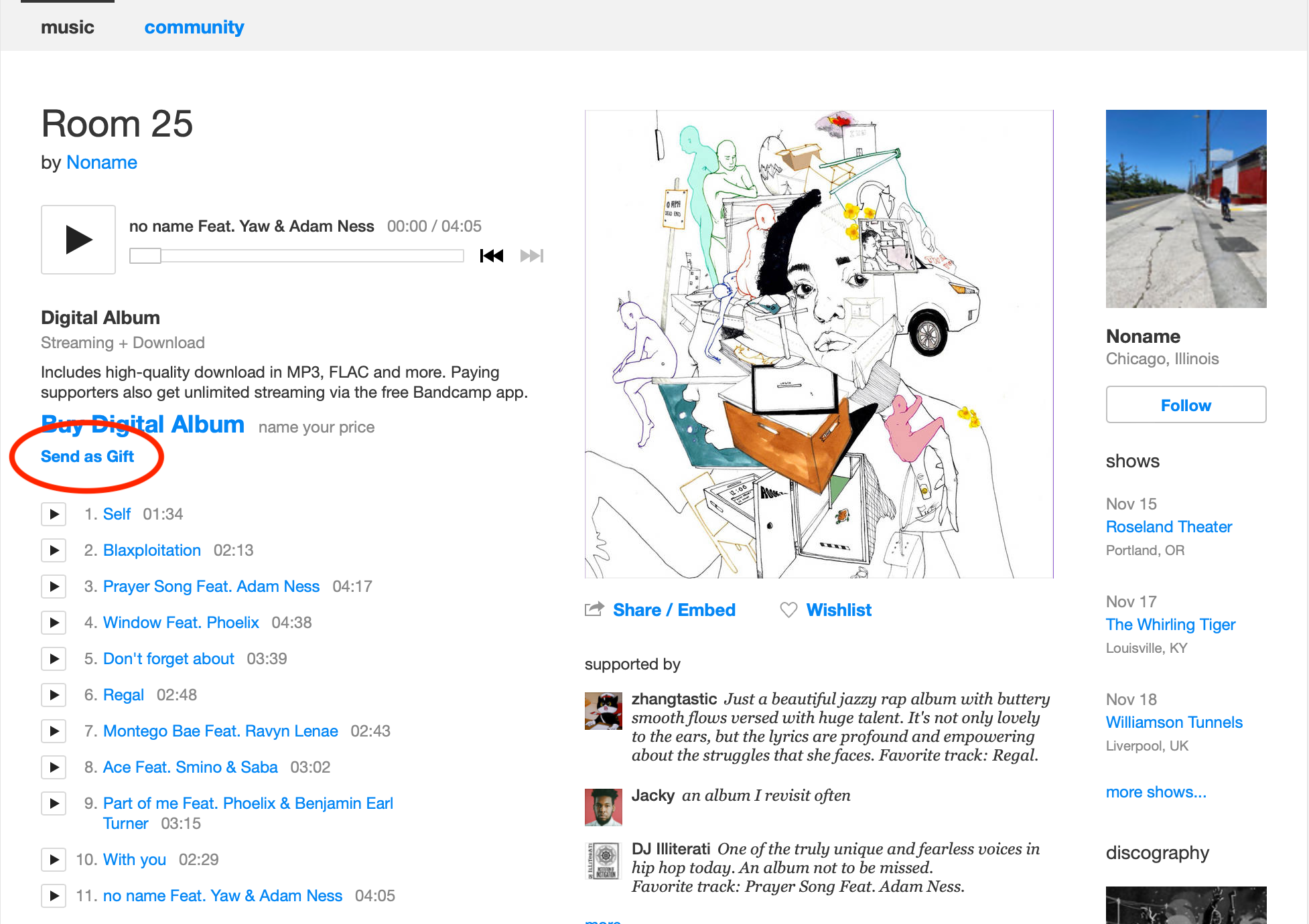
Task: Play track 4 Window Feat. Phoelix
Action: click(x=54, y=623)
